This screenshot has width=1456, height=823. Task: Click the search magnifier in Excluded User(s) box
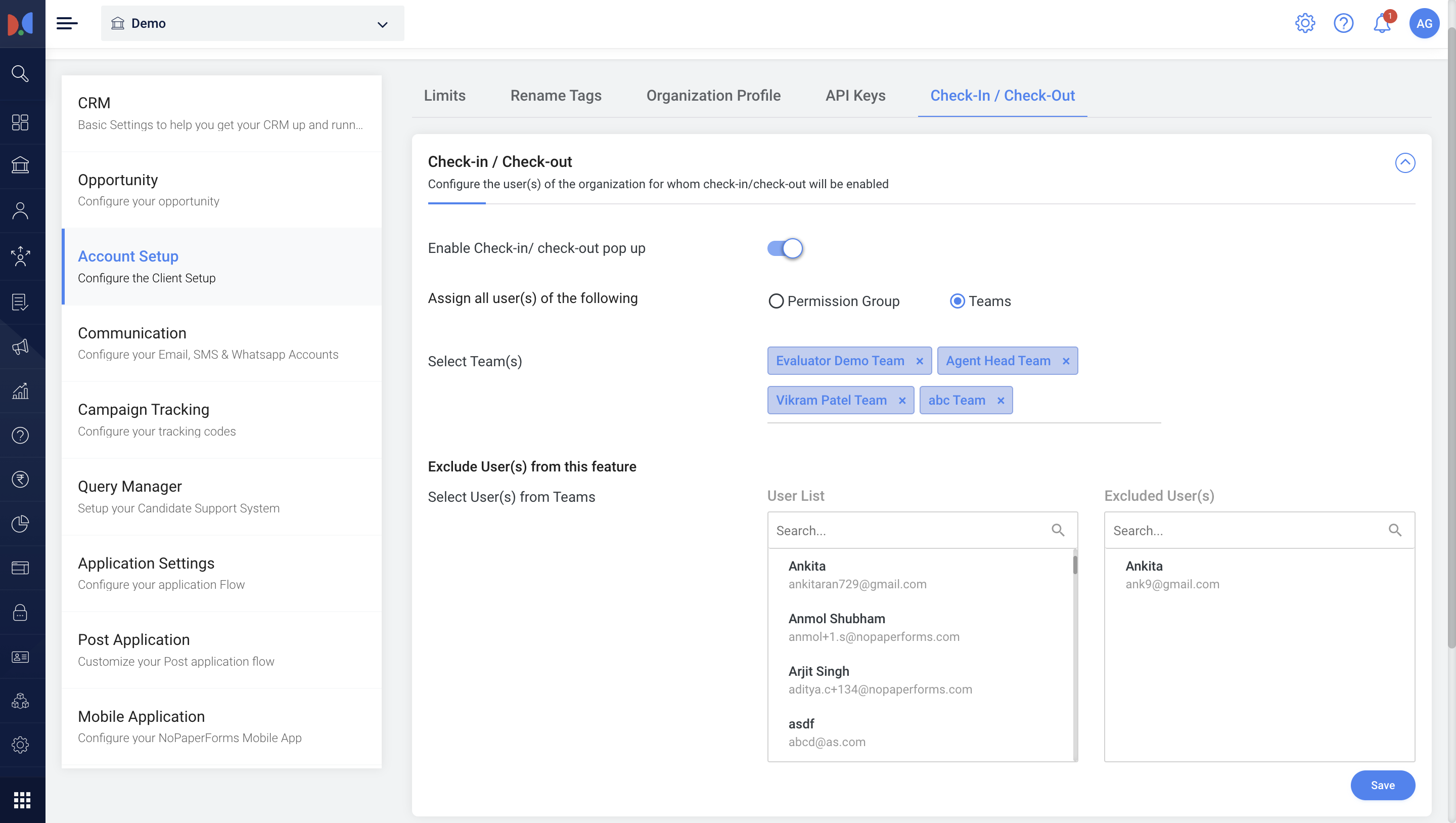pos(1395,530)
